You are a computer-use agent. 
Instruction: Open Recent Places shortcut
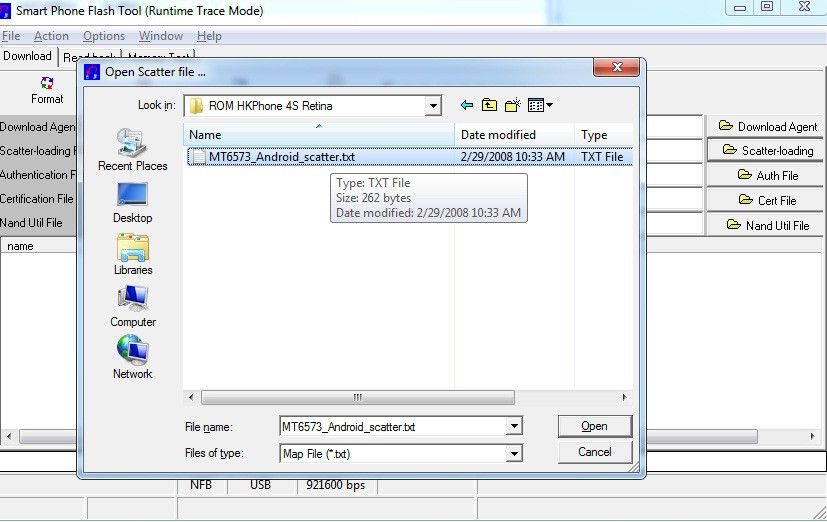(x=132, y=150)
